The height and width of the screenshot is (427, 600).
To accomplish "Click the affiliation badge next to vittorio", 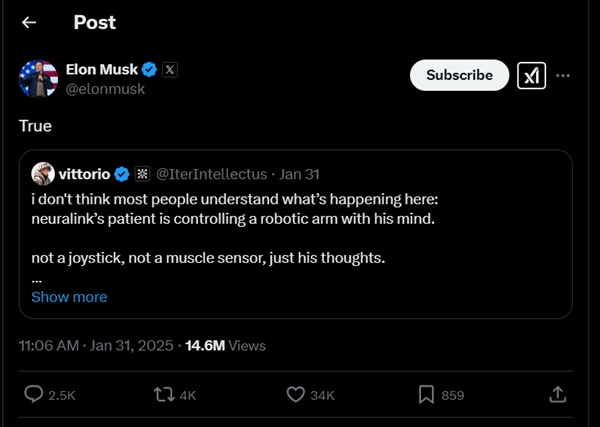I will (142, 174).
